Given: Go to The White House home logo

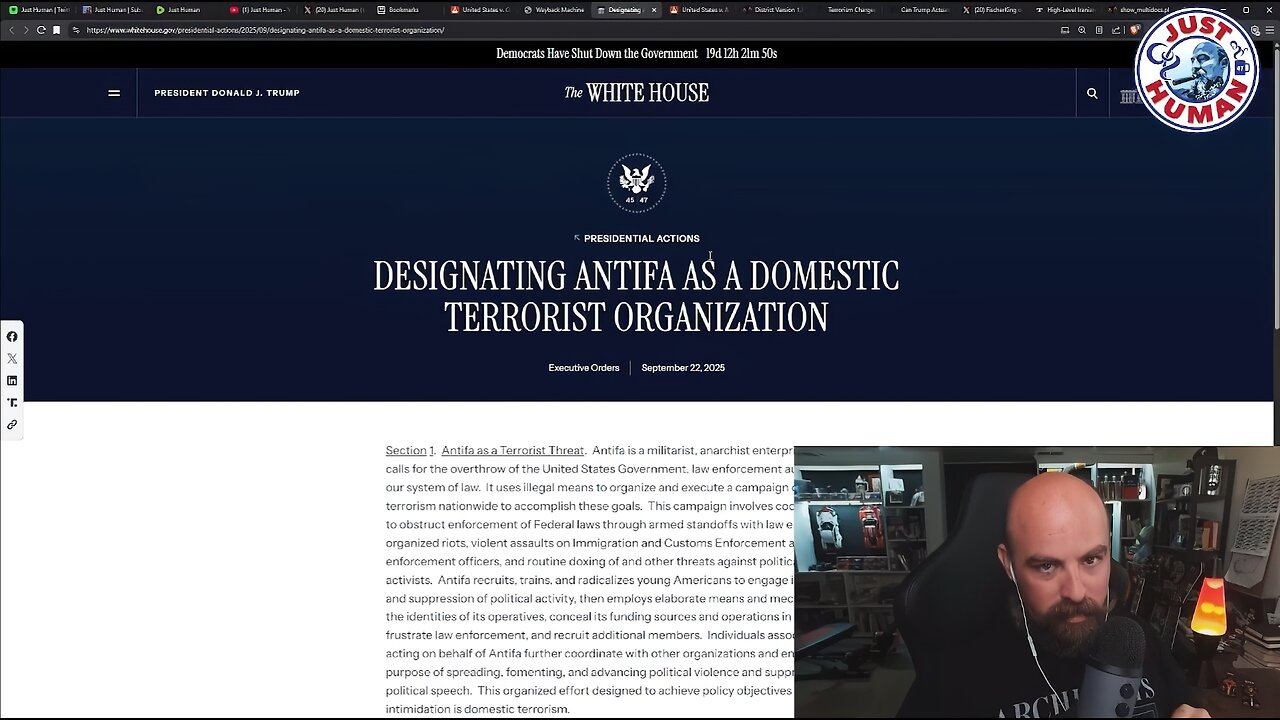Looking at the screenshot, I should tap(636, 93).
